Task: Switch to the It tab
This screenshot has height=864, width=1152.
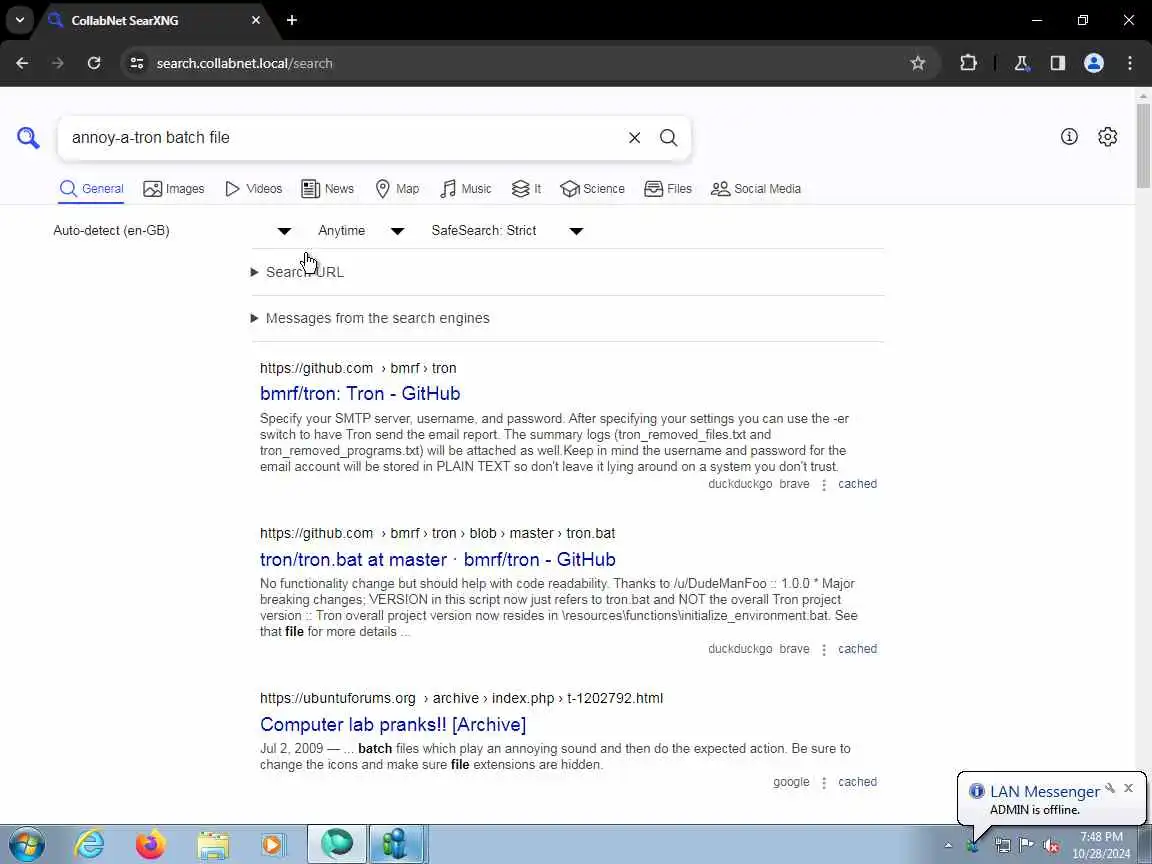Action: (x=527, y=189)
